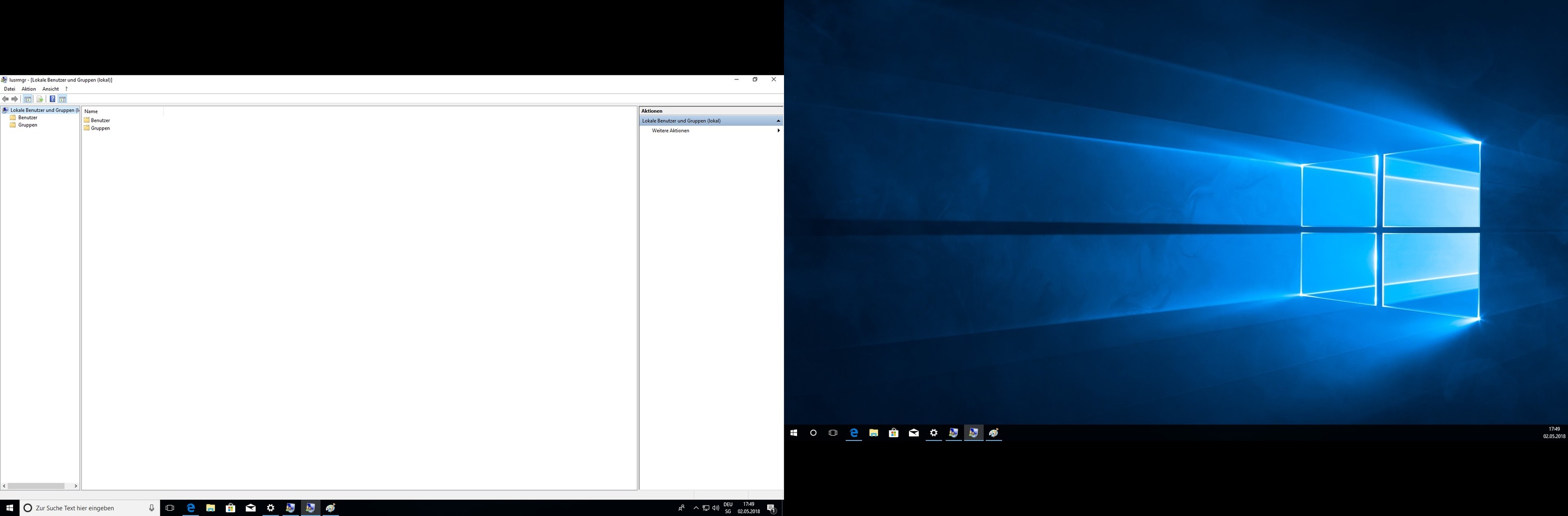
Task: Open the Start menu on the taskbar with the search box
Action: click(10, 508)
